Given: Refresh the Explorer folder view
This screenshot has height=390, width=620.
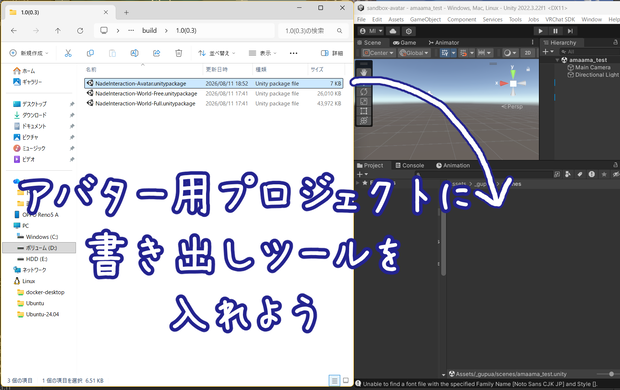Looking at the screenshot, I should [80, 30].
